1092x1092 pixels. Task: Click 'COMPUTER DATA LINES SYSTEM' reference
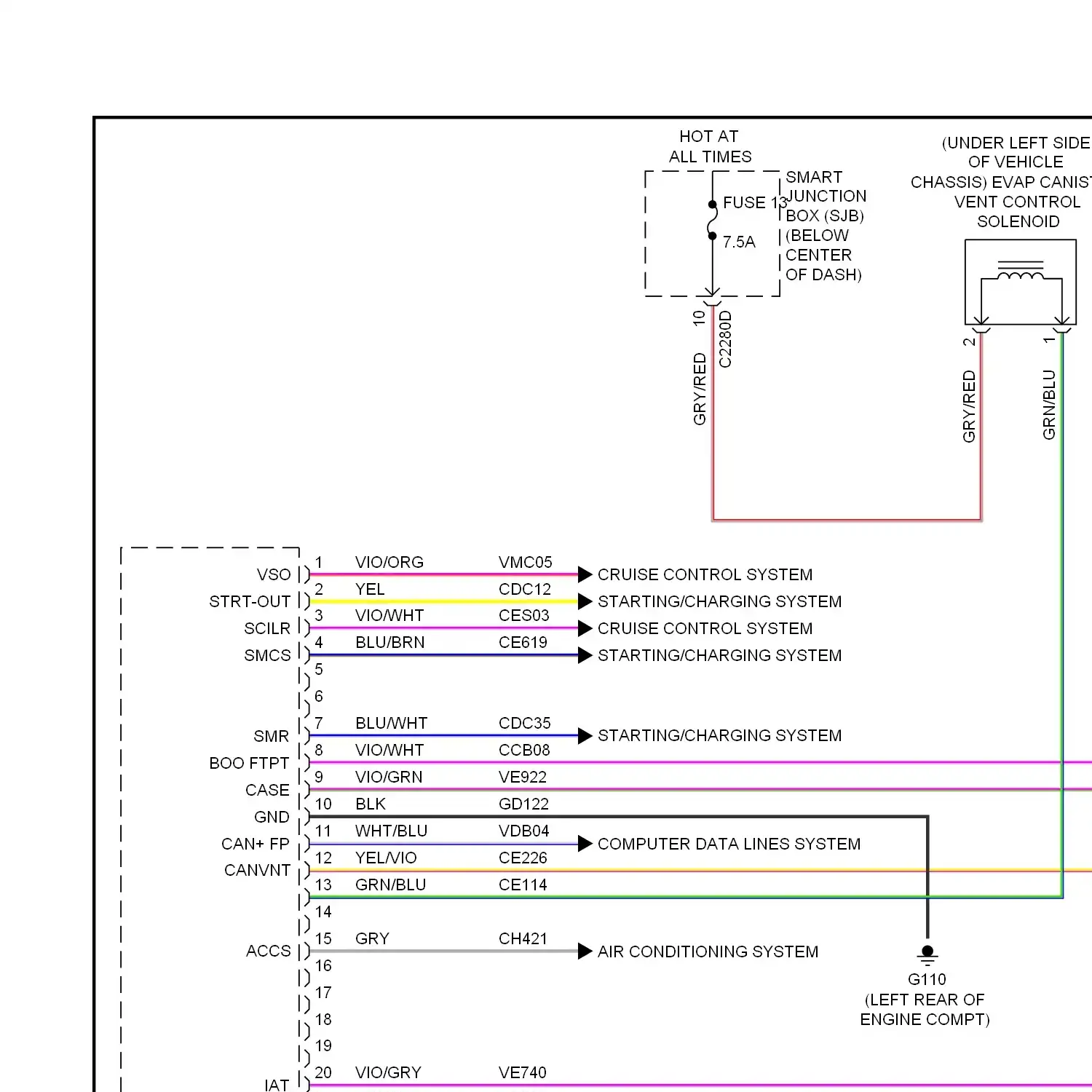pyautogui.click(x=729, y=844)
